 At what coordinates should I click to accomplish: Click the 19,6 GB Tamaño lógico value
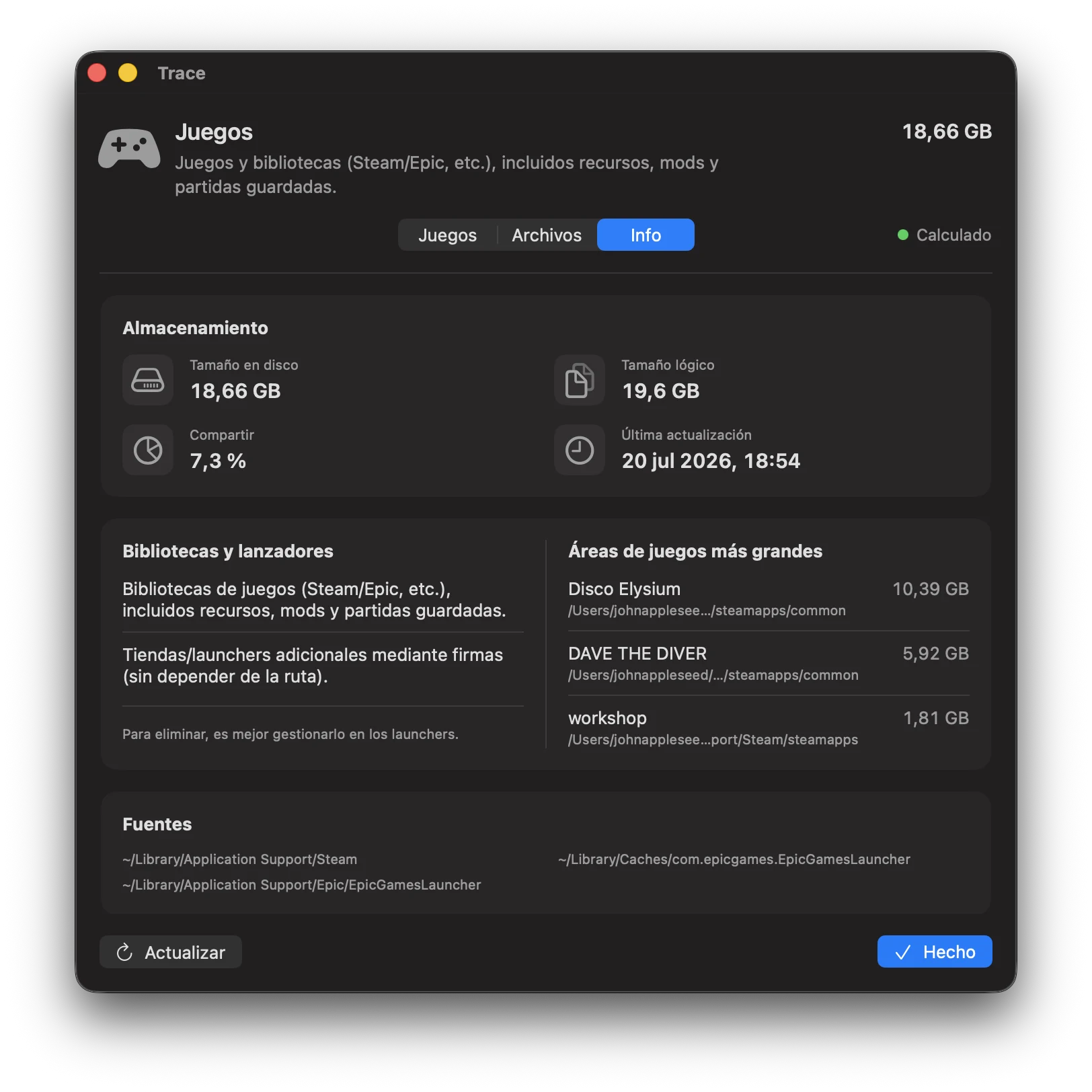tap(660, 391)
